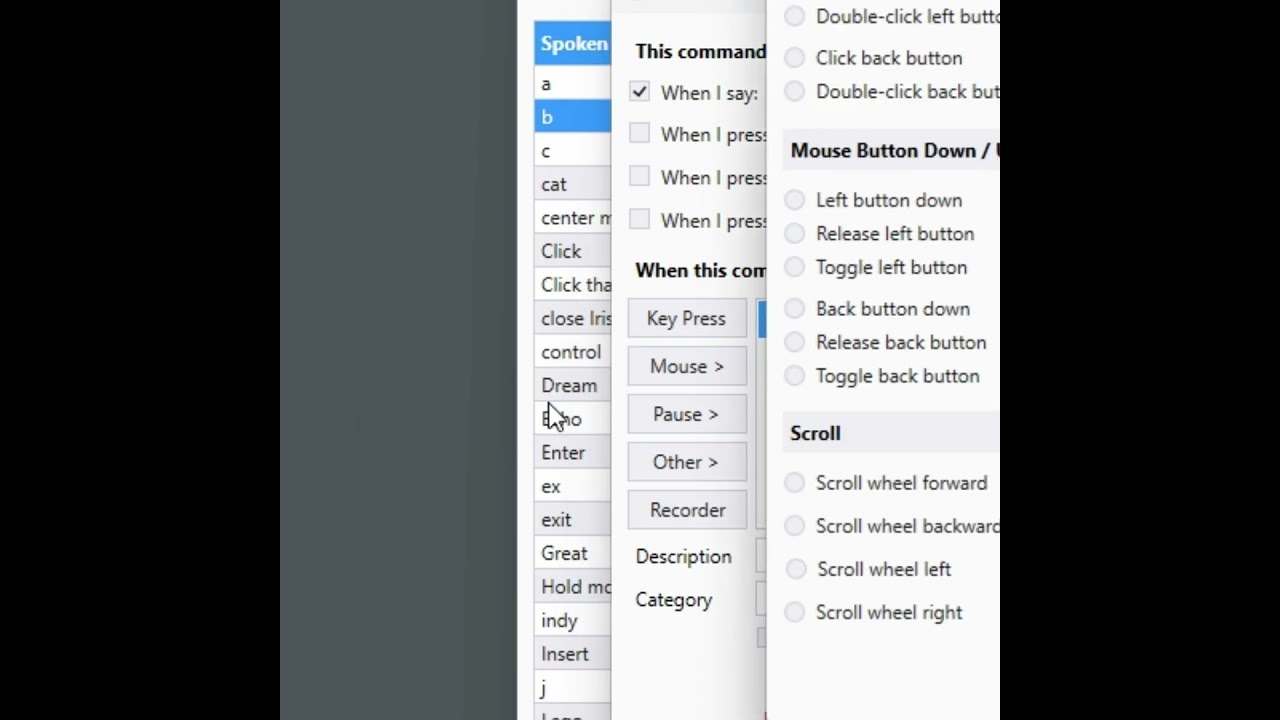1280x720 pixels.
Task: Click the Spoken column header
Action: point(573,44)
